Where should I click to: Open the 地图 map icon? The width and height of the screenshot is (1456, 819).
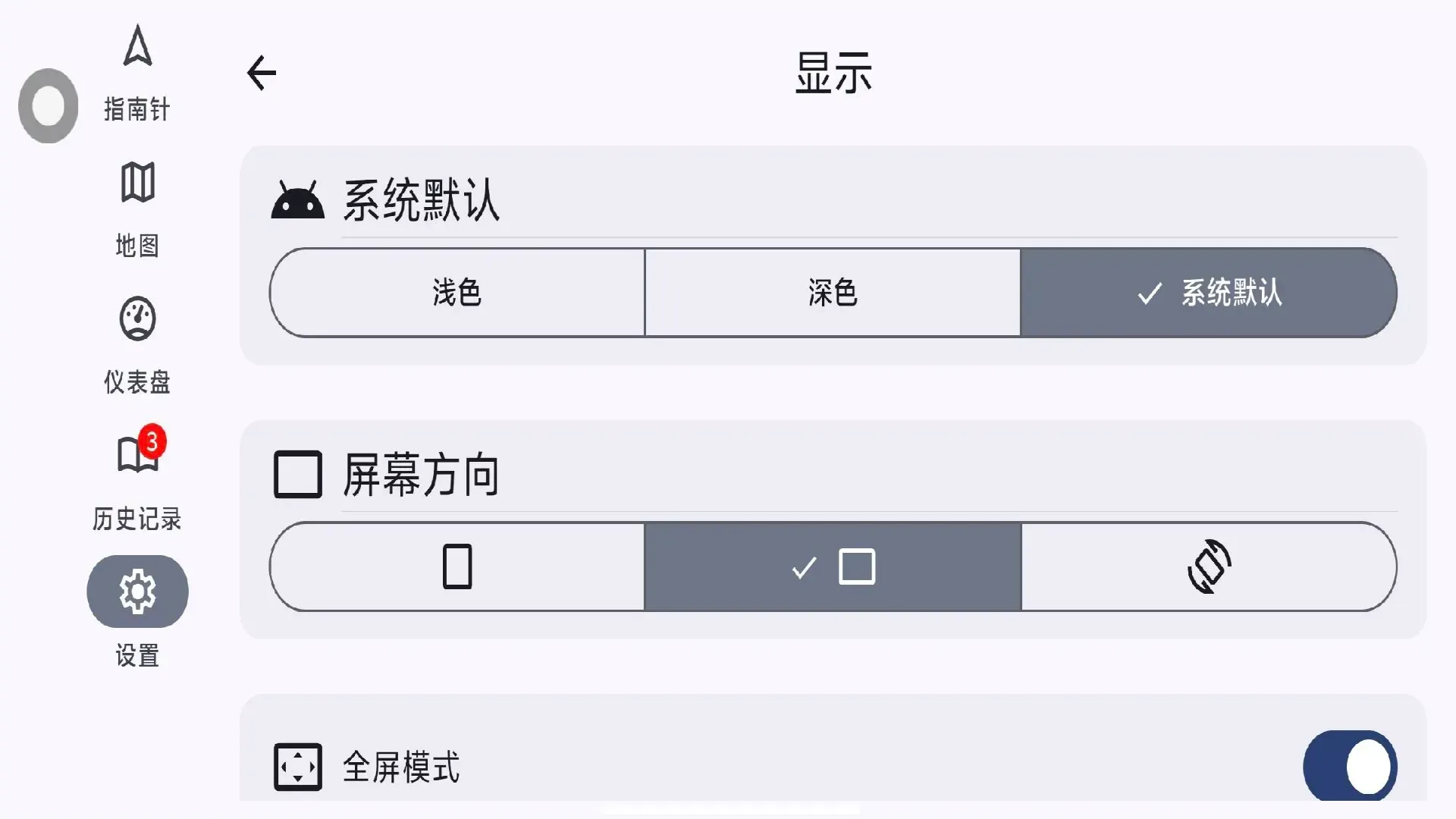pyautogui.click(x=137, y=183)
